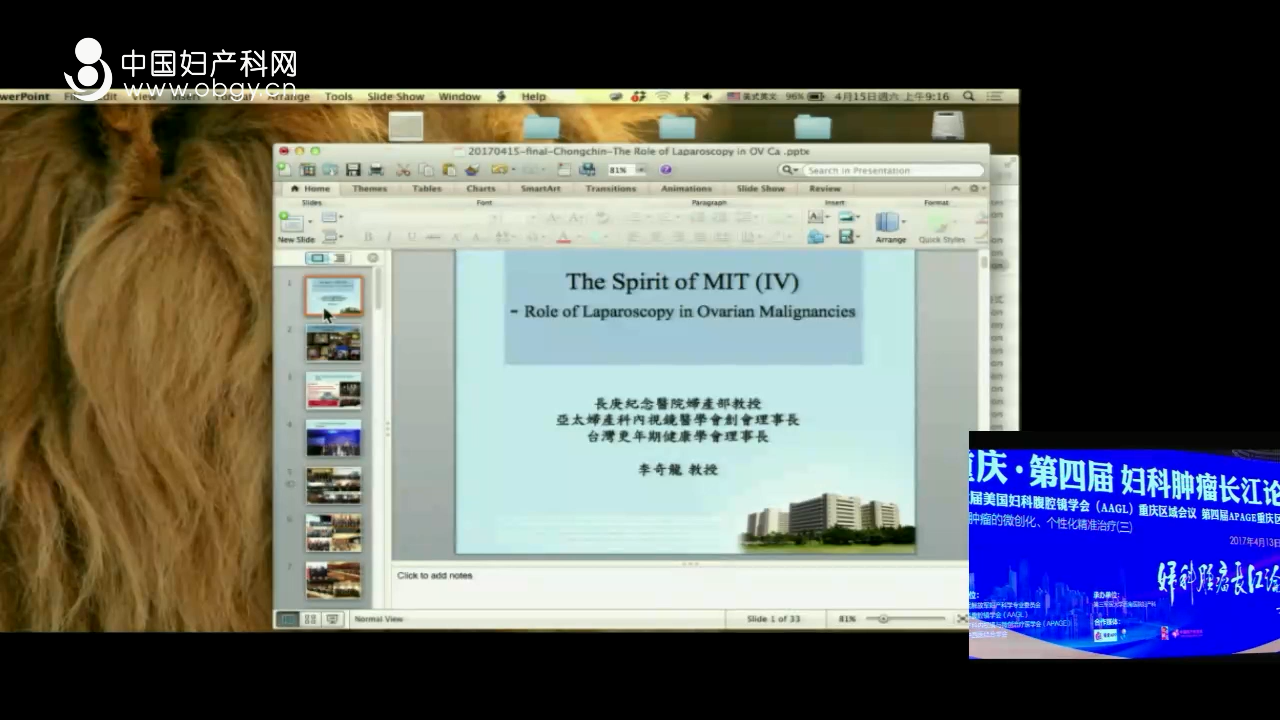The image size is (1280, 720).
Task: Switch to Presenter view button at bottom
Action: coord(332,619)
